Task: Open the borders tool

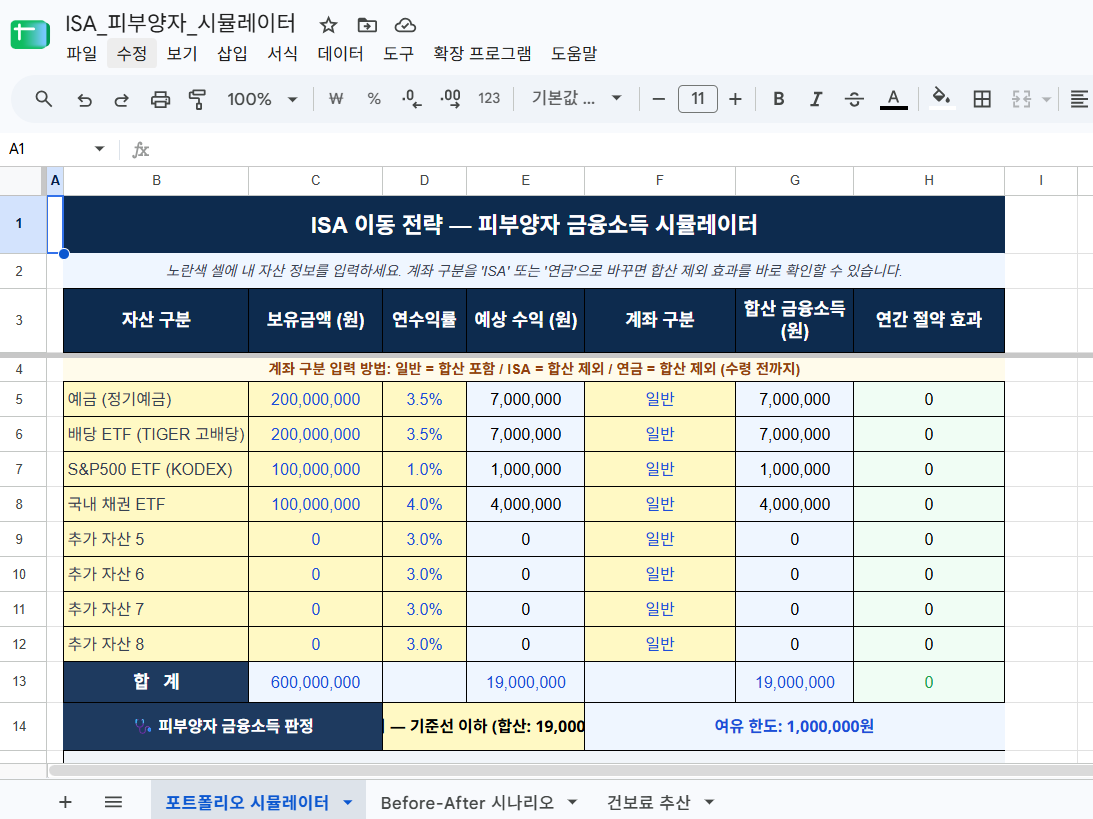Action: coord(981,99)
